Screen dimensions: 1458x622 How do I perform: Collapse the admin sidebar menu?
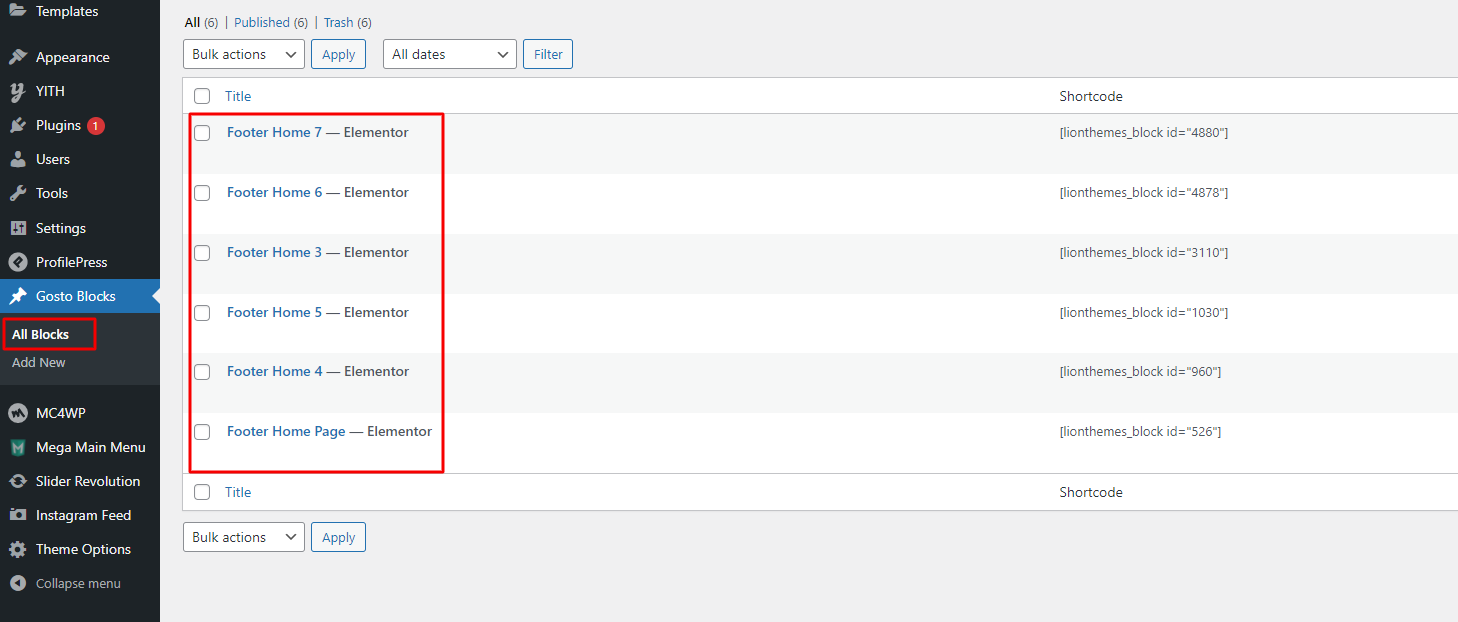tap(77, 583)
